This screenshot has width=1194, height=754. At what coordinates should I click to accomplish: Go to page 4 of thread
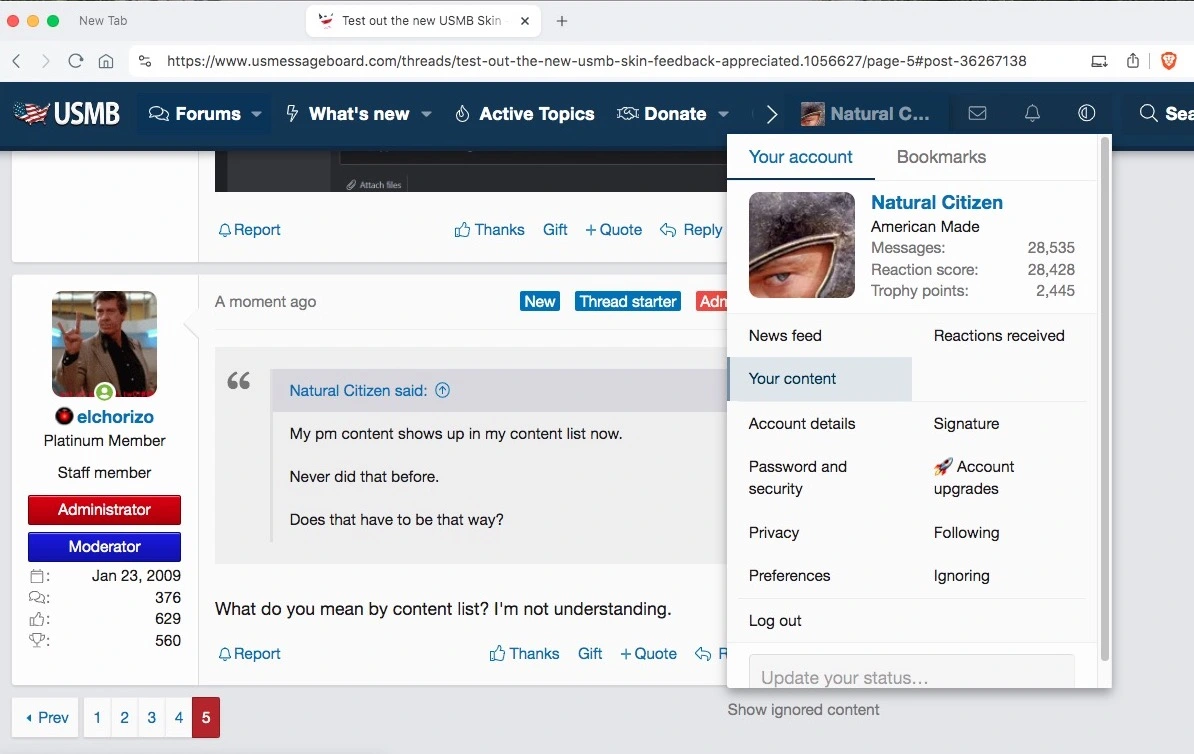click(178, 718)
